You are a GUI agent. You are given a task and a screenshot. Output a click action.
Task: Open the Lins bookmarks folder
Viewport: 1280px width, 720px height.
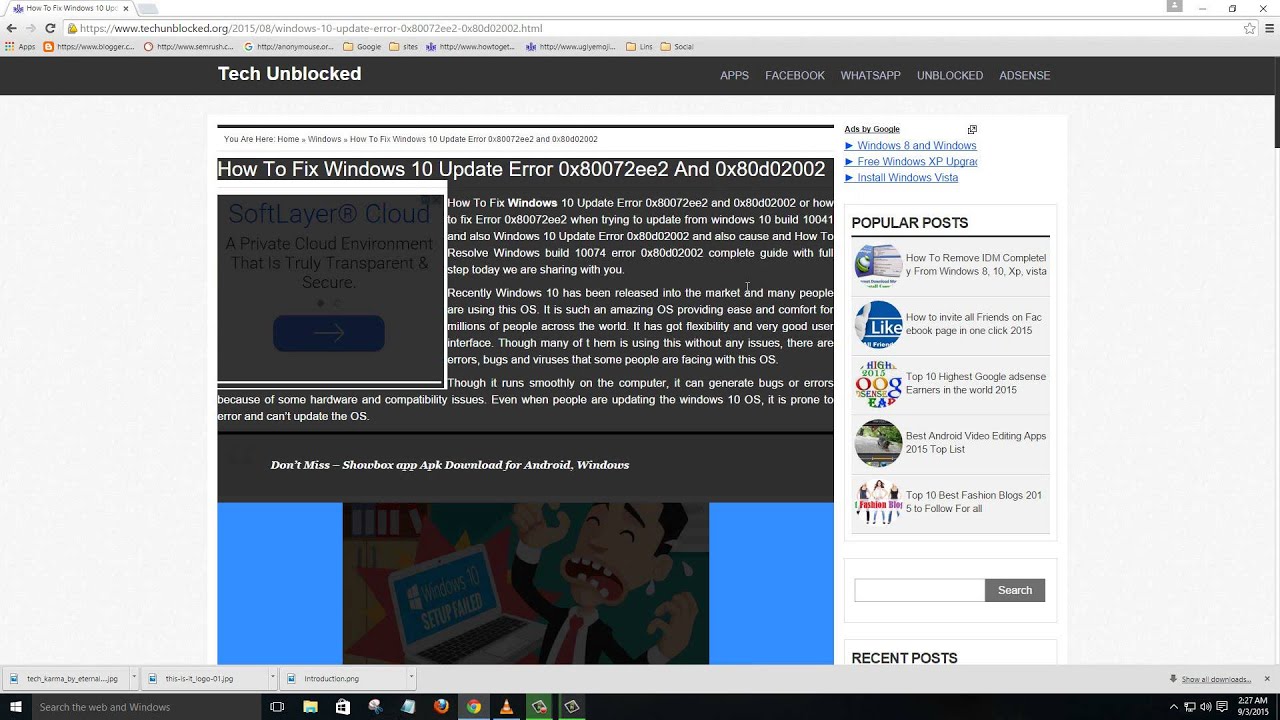click(638, 47)
